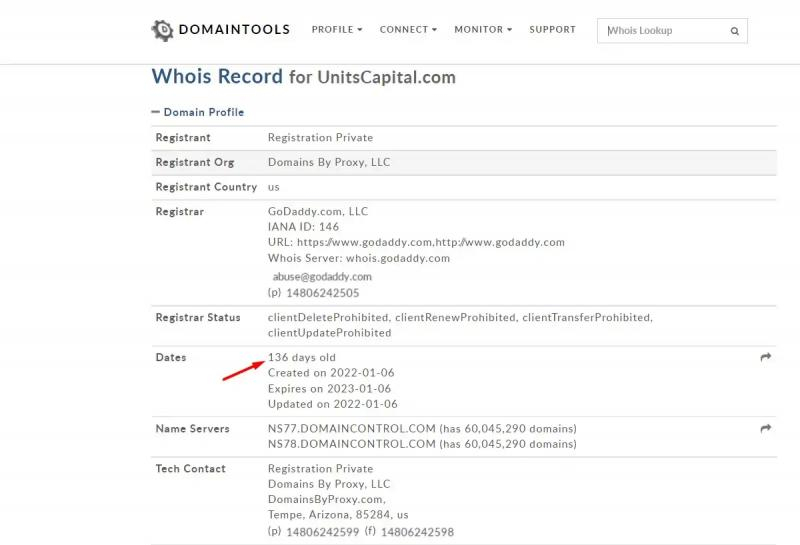Click the abuse@godaddy.com email
Viewport: 800px width, 545px height.
[x=322, y=277]
